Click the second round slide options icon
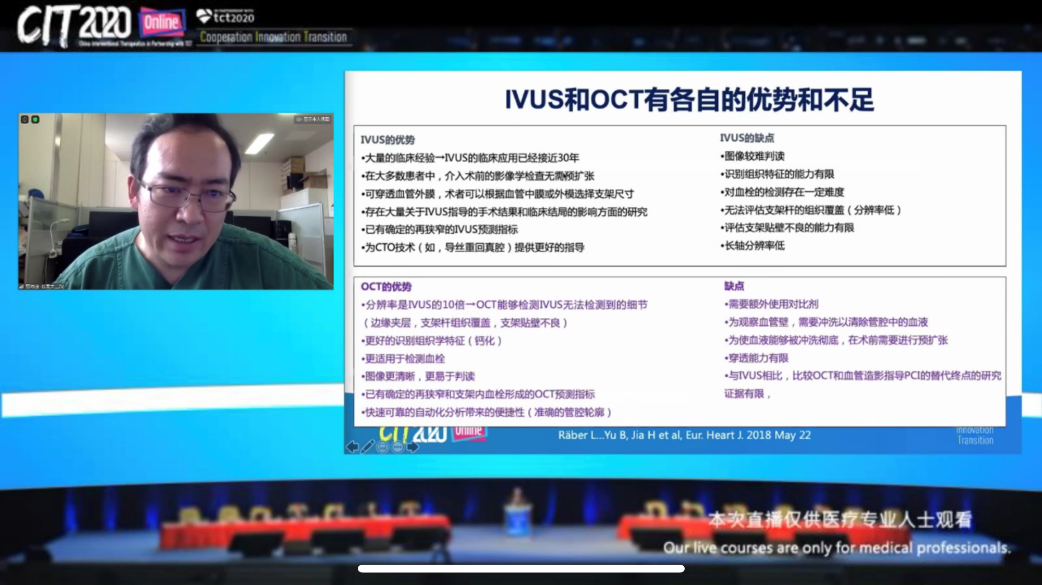This screenshot has width=1042, height=585. (x=398, y=447)
